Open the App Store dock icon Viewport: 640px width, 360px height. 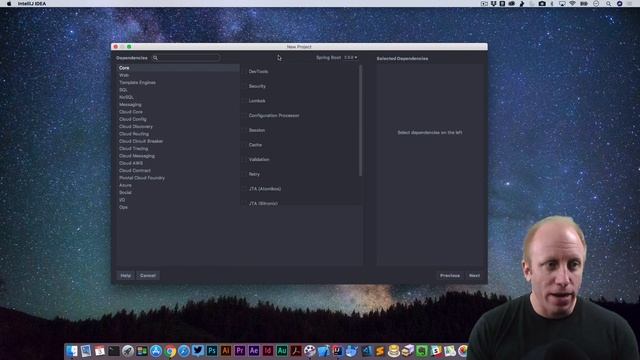[156, 351]
